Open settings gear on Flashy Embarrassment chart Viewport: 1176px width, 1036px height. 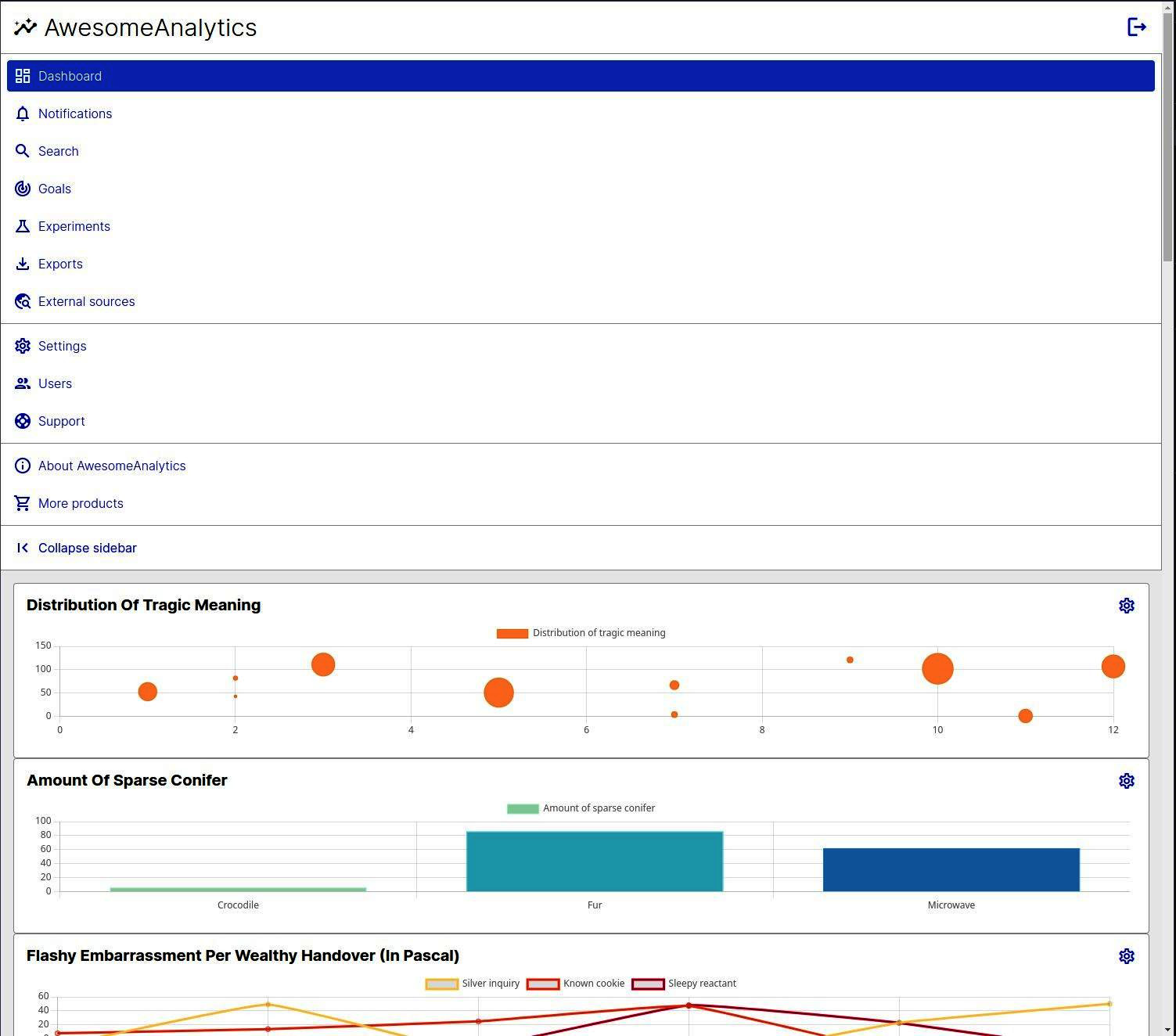1127,955
